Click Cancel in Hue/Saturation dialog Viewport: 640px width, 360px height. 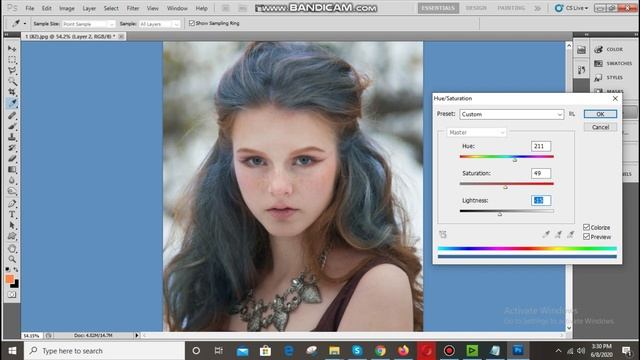(x=600, y=127)
